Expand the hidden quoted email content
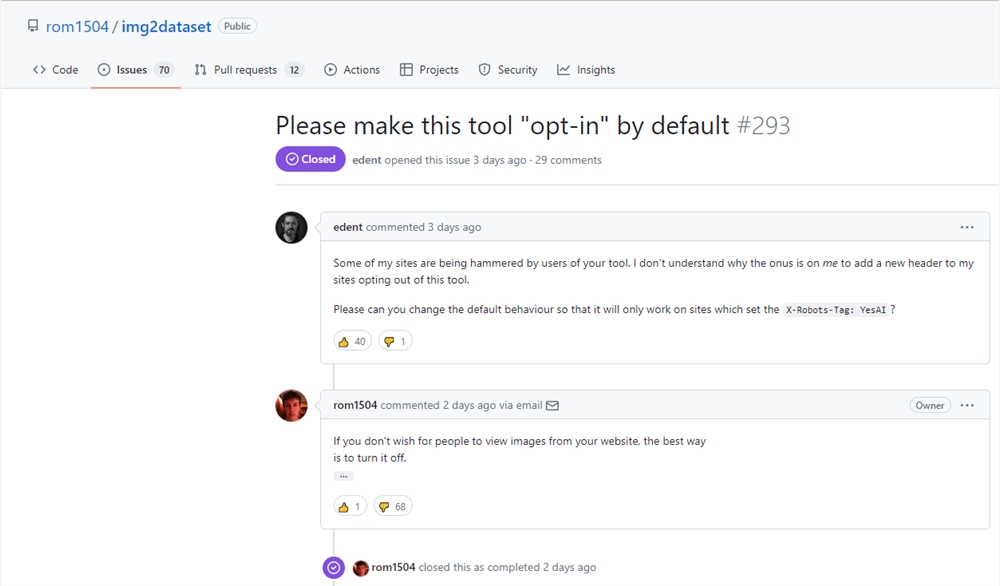Image resolution: width=1000 pixels, height=586 pixels. click(343, 476)
